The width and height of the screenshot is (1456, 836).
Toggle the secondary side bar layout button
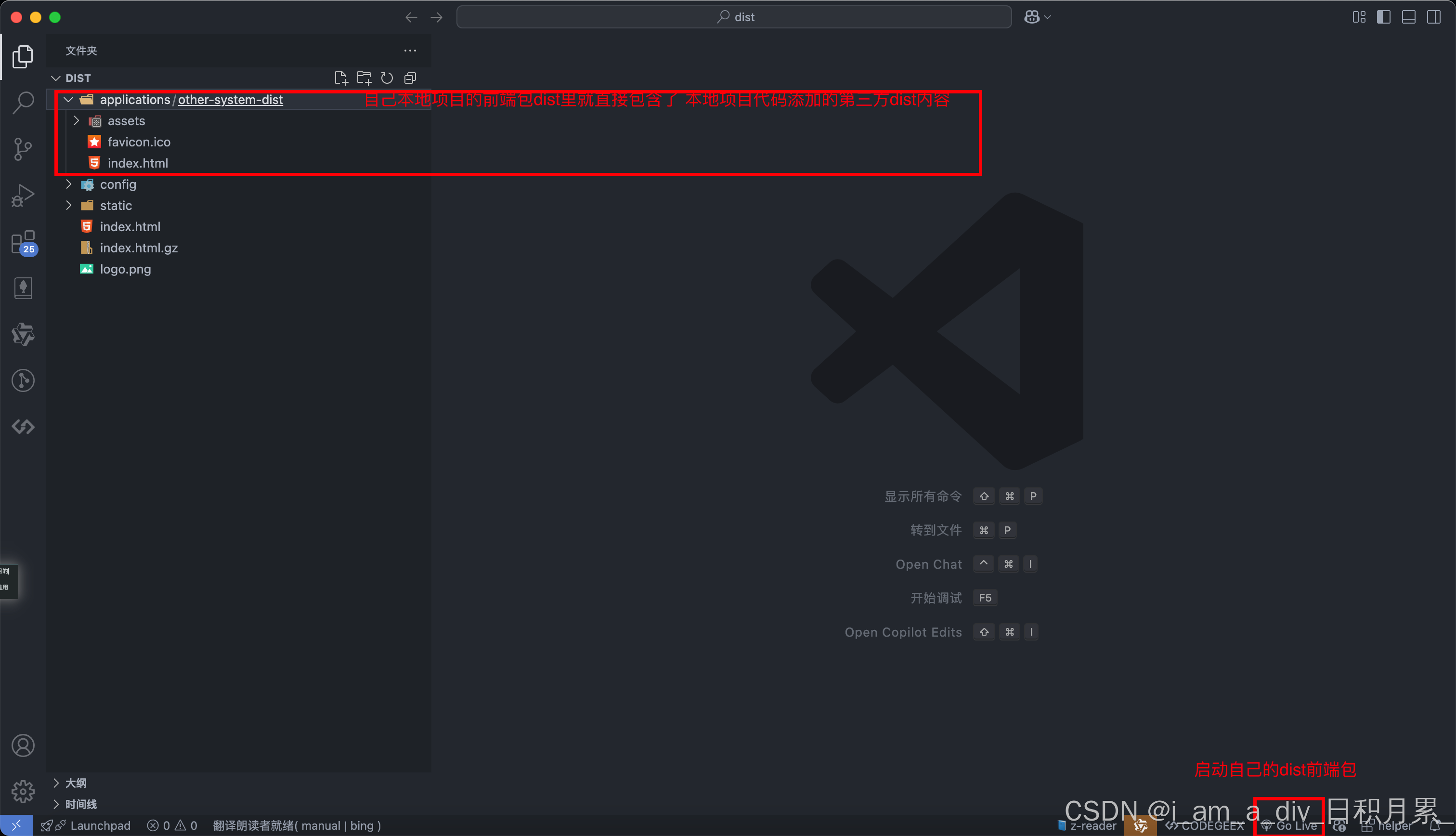point(1434,17)
